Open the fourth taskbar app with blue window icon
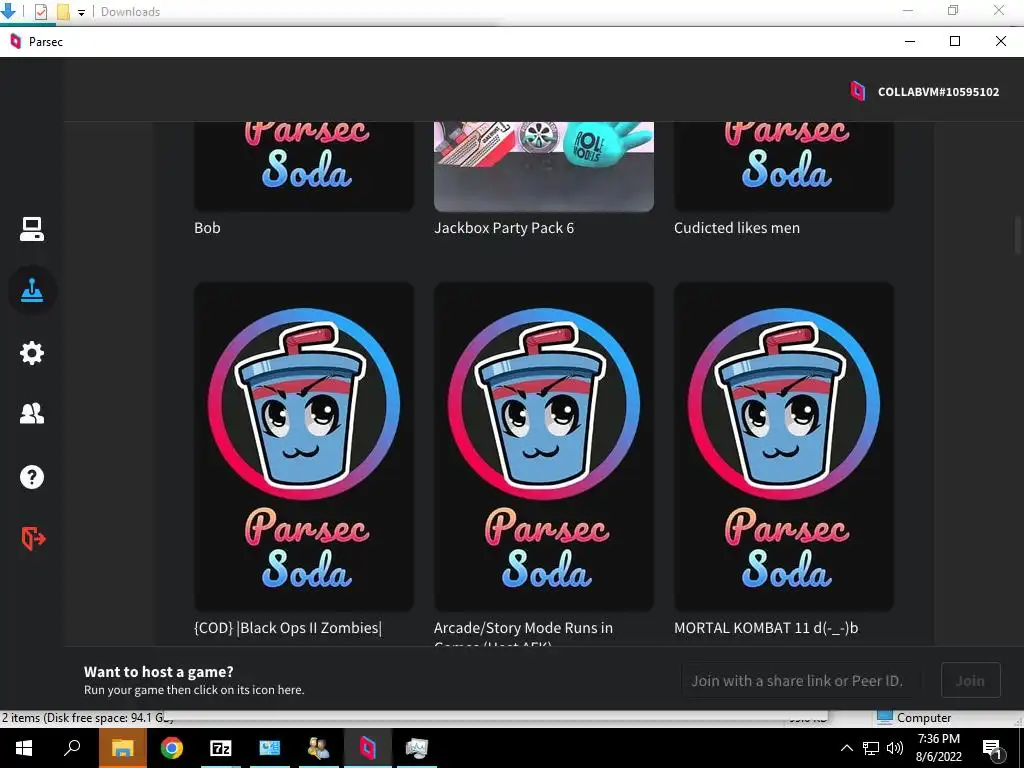The height and width of the screenshot is (768, 1024). pyautogui.click(x=270, y=748)
